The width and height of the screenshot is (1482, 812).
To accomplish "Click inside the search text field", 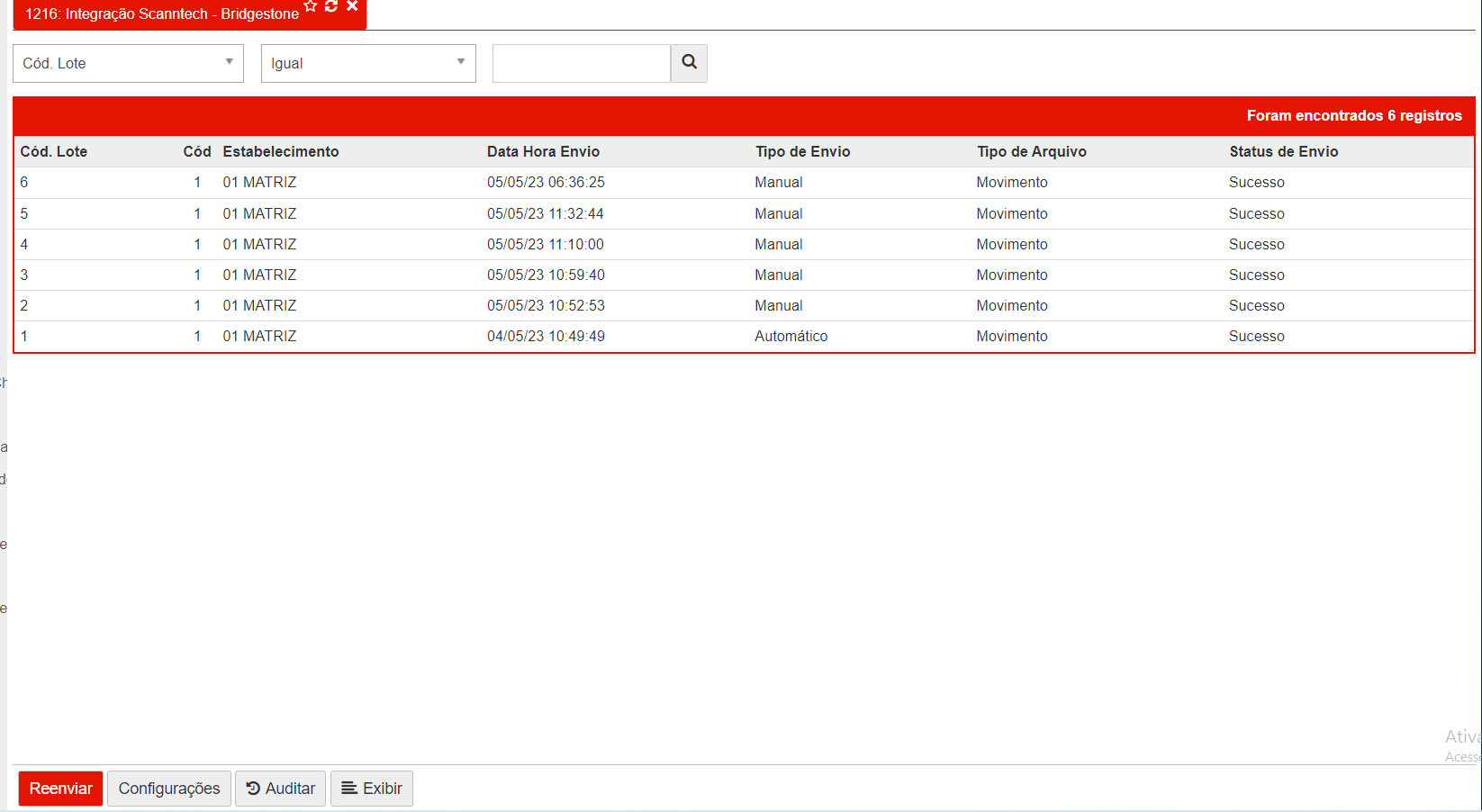I will (x=581, y=63).
